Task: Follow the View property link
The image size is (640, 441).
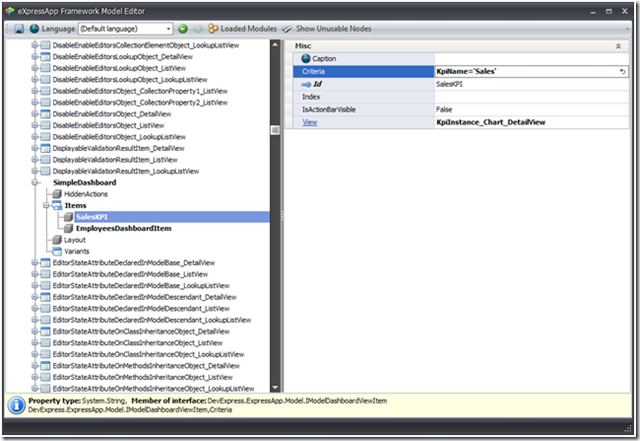Action: tap(309, 122)
